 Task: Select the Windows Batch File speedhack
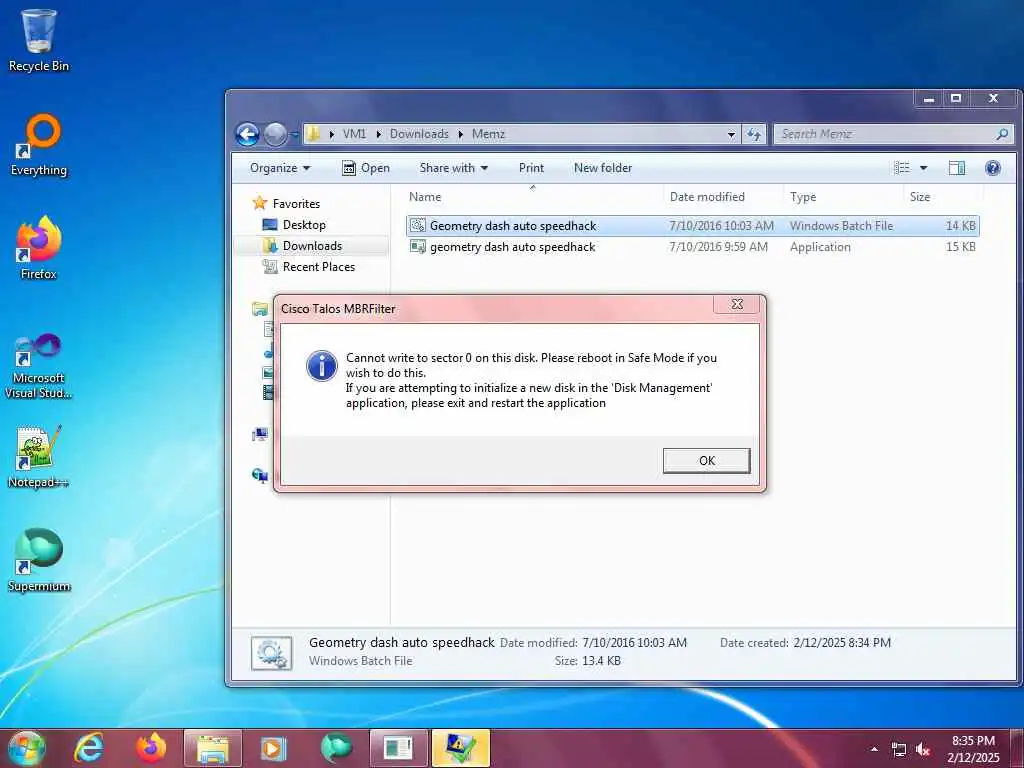692,226
